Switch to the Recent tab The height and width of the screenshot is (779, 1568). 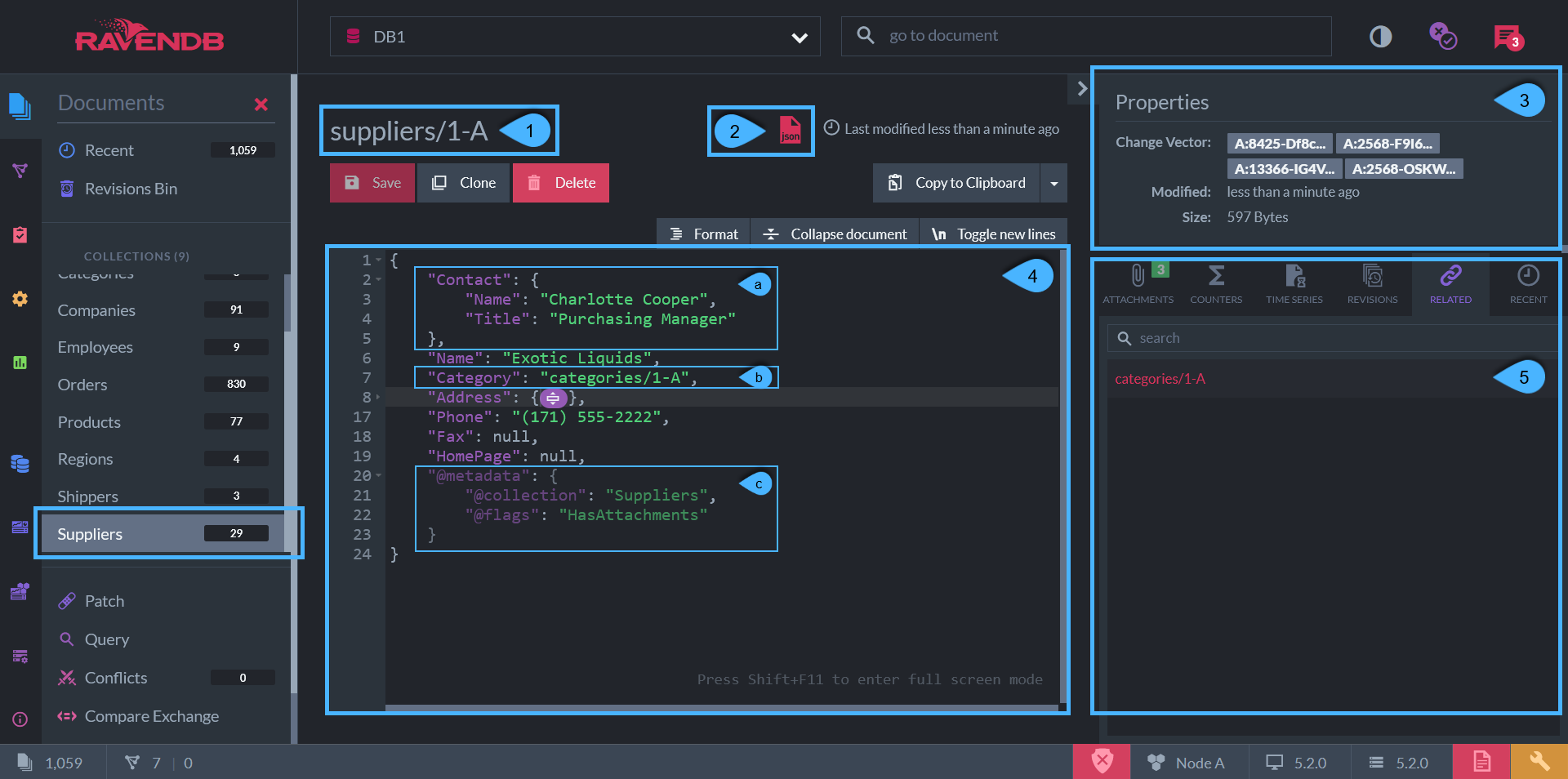[x=1528, y=284]
